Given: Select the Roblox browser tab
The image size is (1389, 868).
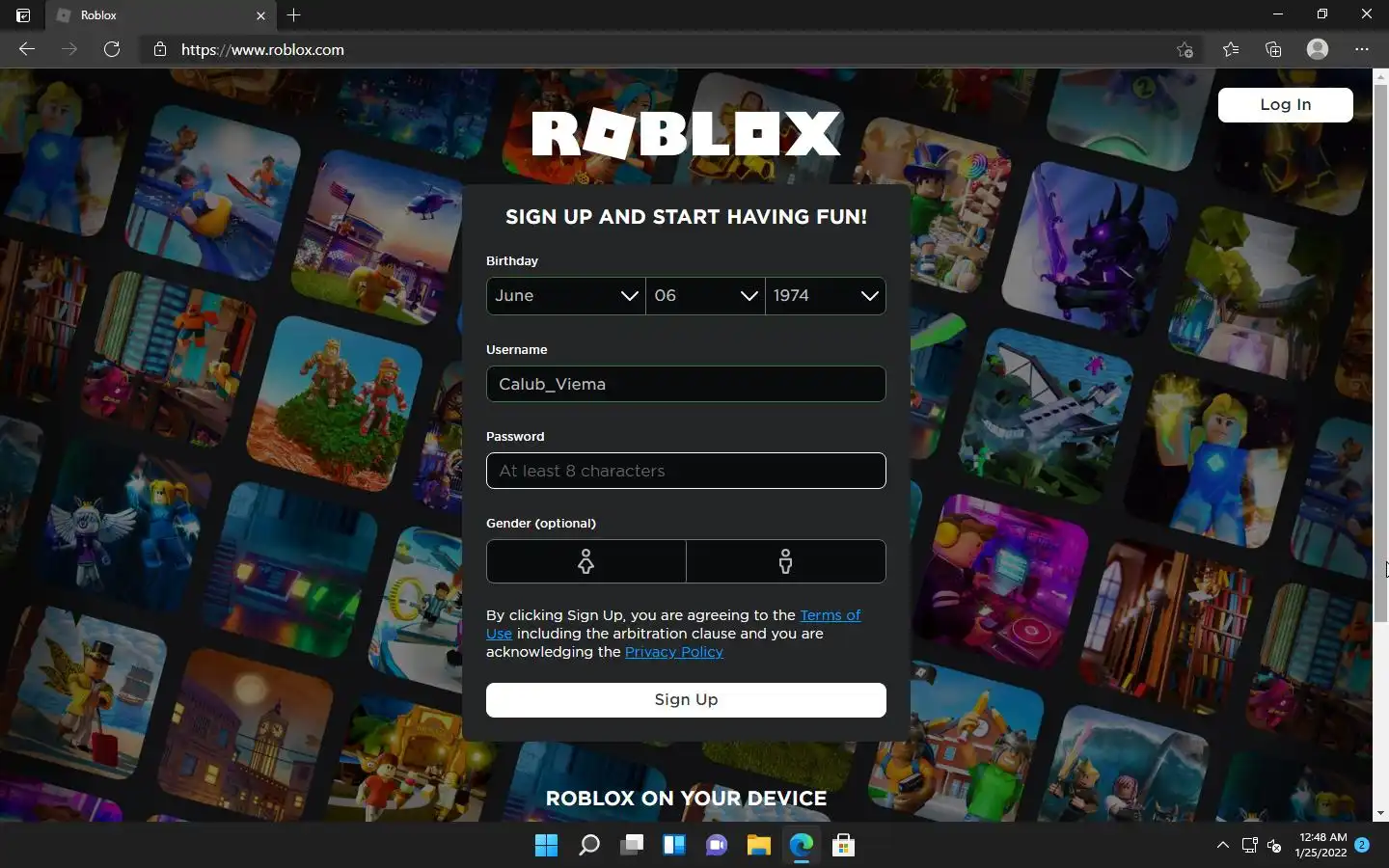Looking at the screenshot, I should pos(161,15).
